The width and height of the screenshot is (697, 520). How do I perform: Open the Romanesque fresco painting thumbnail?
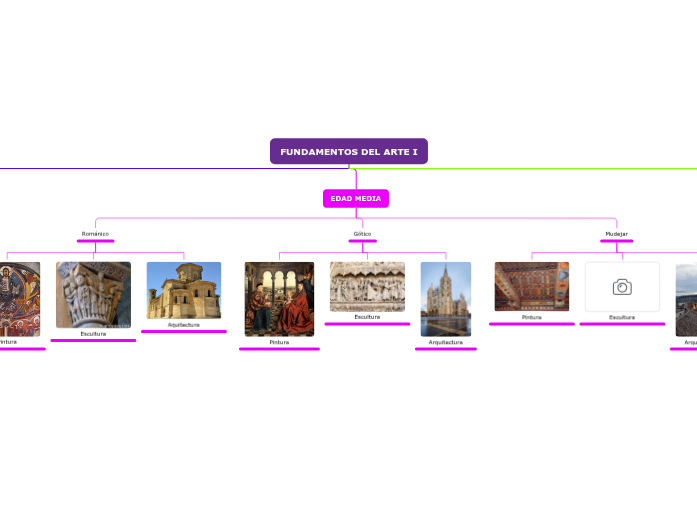point(20,299)
